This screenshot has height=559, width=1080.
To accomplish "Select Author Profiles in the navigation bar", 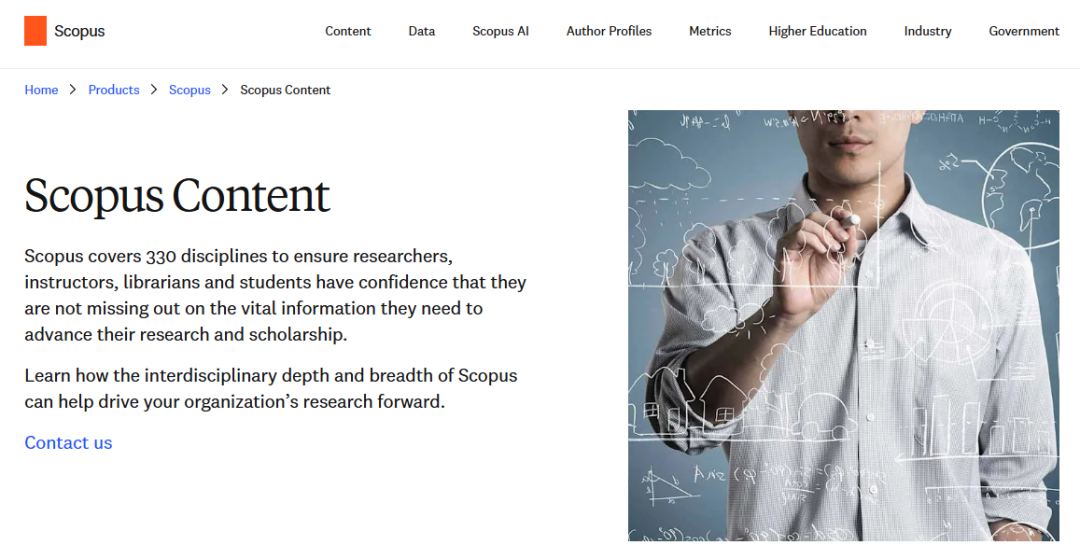I will tap(609, 31).
